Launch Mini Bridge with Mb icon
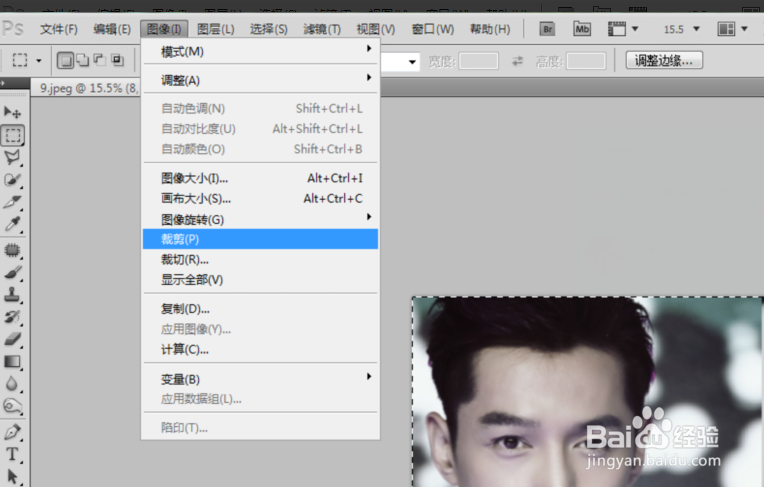Viewport: 764px width, 487px height. click(x=582, y=29)
